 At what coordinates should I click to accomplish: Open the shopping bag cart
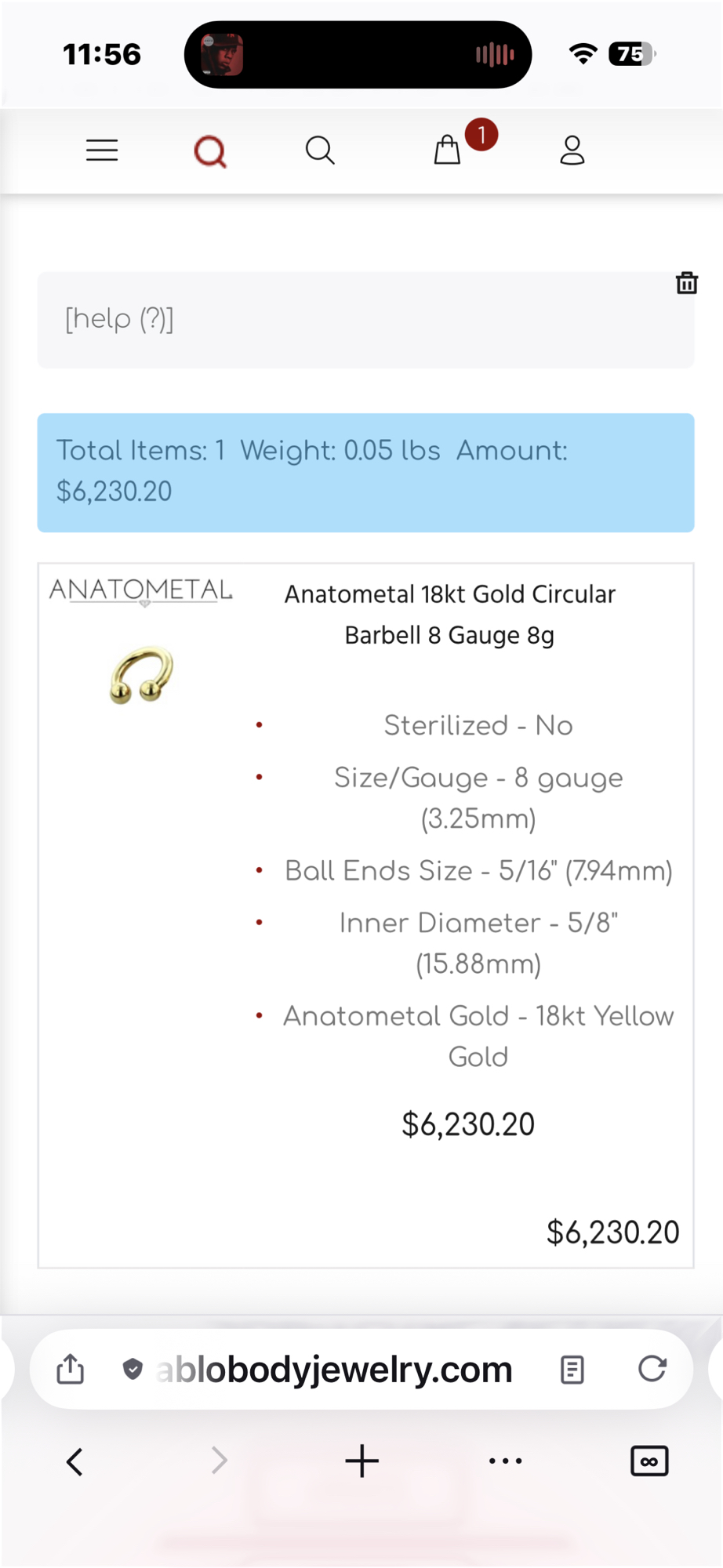[447, 150]
